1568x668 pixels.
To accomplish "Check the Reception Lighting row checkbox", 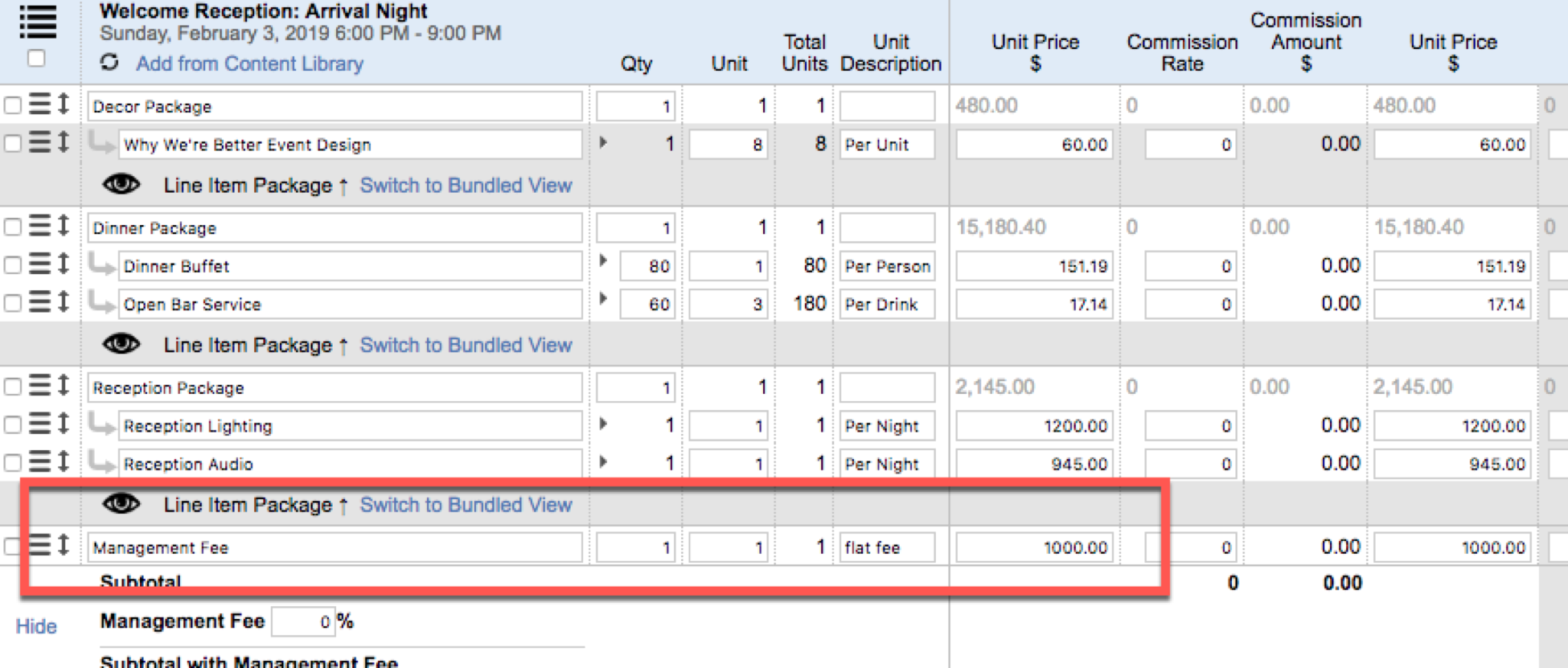I will pyautogui.click(x=13, y=424).
